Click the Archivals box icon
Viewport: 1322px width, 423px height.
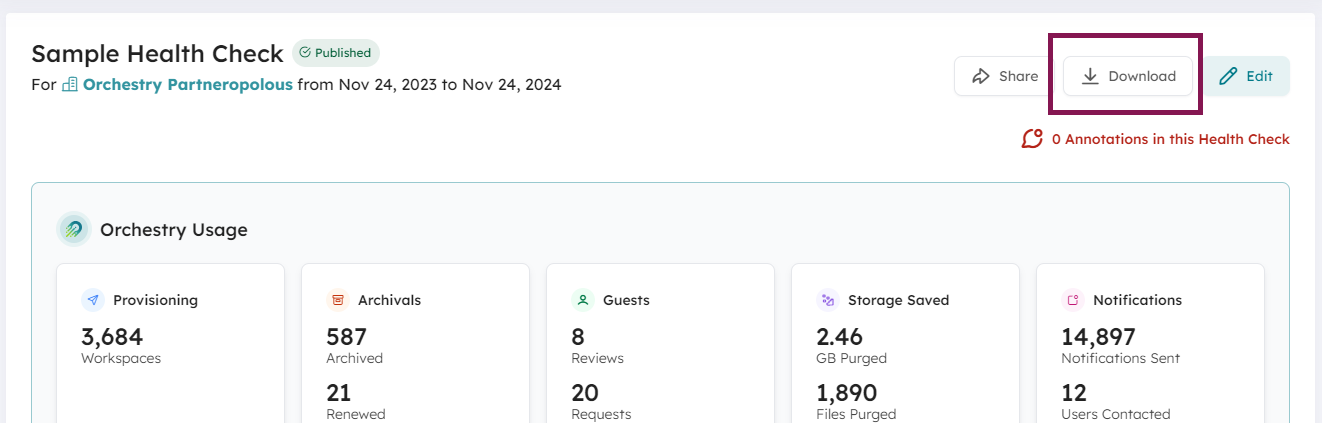point(338,300)
